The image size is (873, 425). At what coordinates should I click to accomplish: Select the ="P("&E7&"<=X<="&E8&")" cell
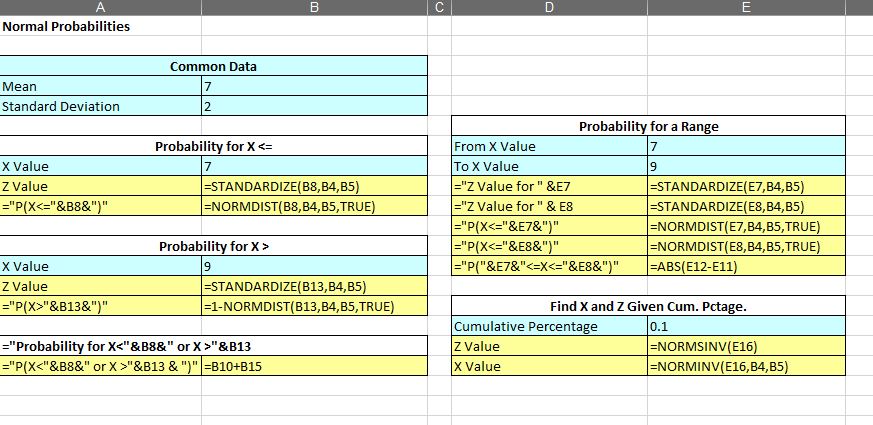(x=550, y=266)
